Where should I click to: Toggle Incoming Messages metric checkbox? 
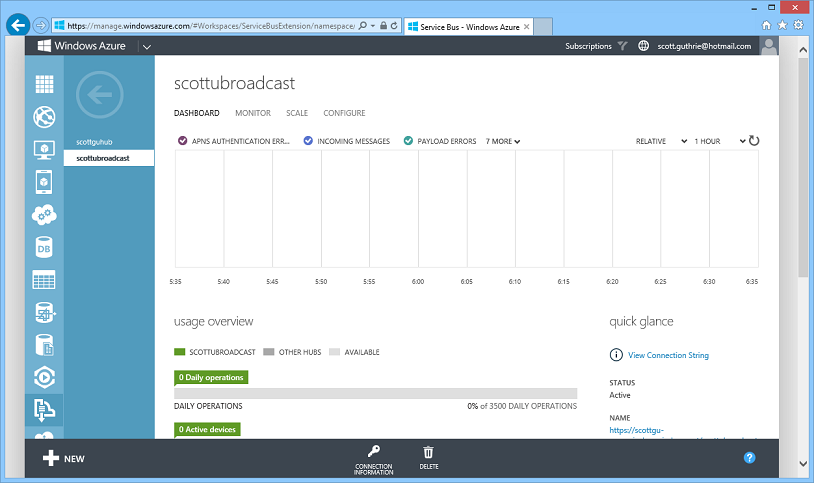(308, 141)
